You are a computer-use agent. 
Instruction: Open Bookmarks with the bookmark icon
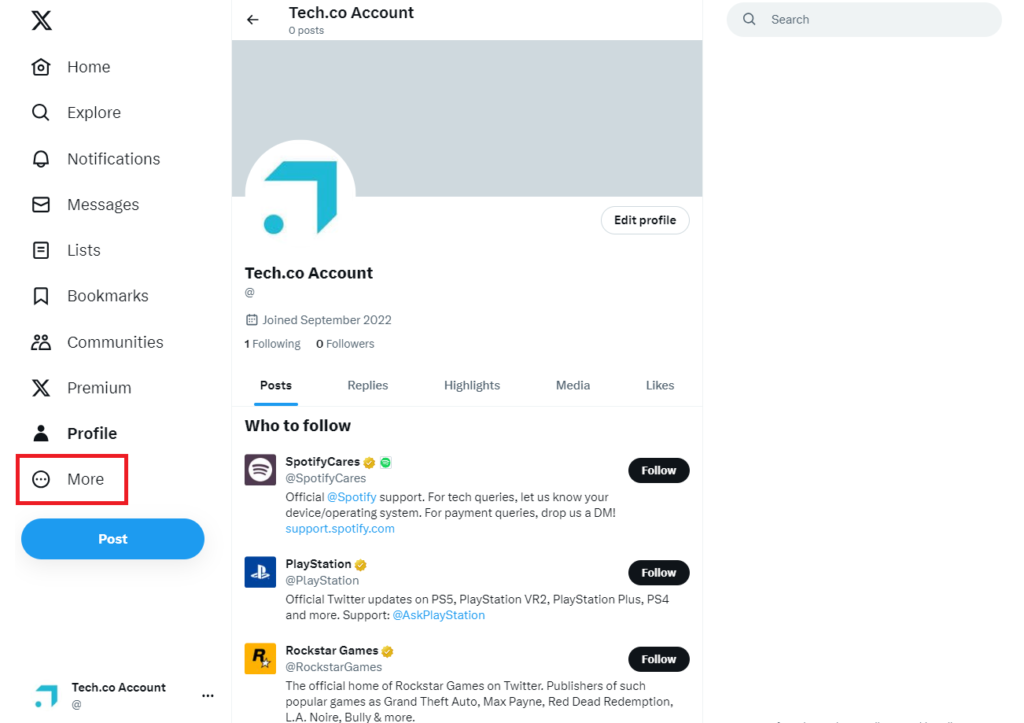[x=40, y=295]
